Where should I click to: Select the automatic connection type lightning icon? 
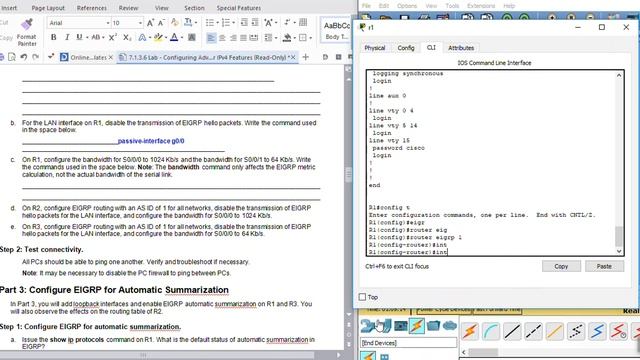pos(470,331)
